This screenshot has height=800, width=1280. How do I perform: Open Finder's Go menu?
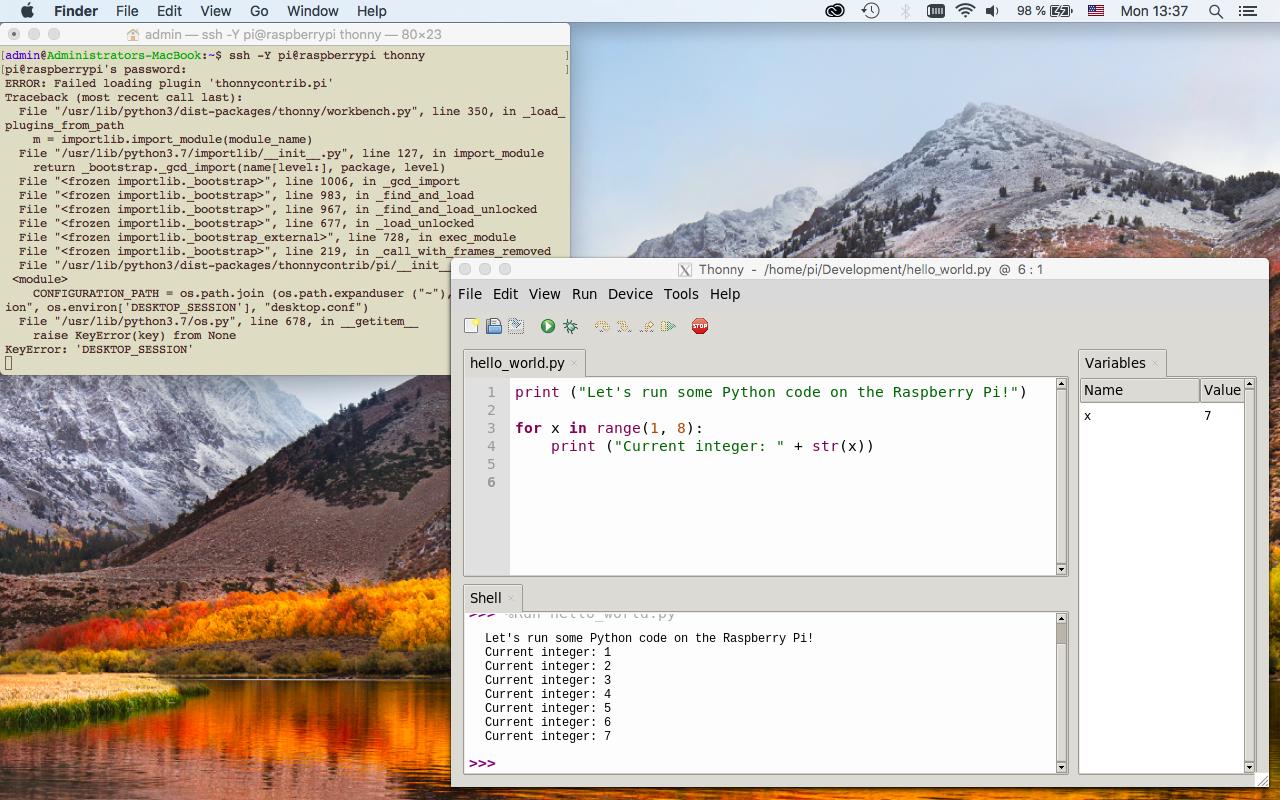click(x=259, y=11)
